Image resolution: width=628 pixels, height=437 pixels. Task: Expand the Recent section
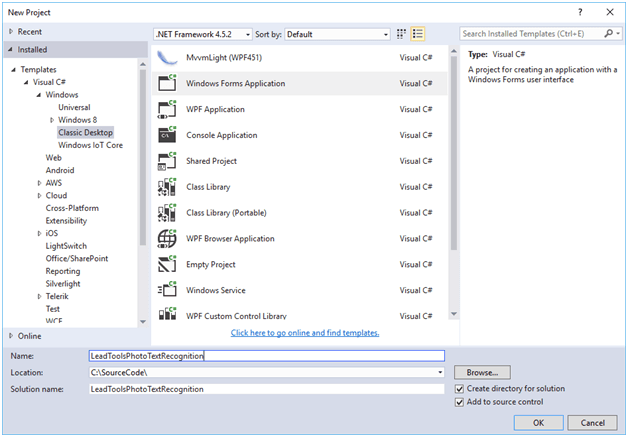click(x=11, y=31)
